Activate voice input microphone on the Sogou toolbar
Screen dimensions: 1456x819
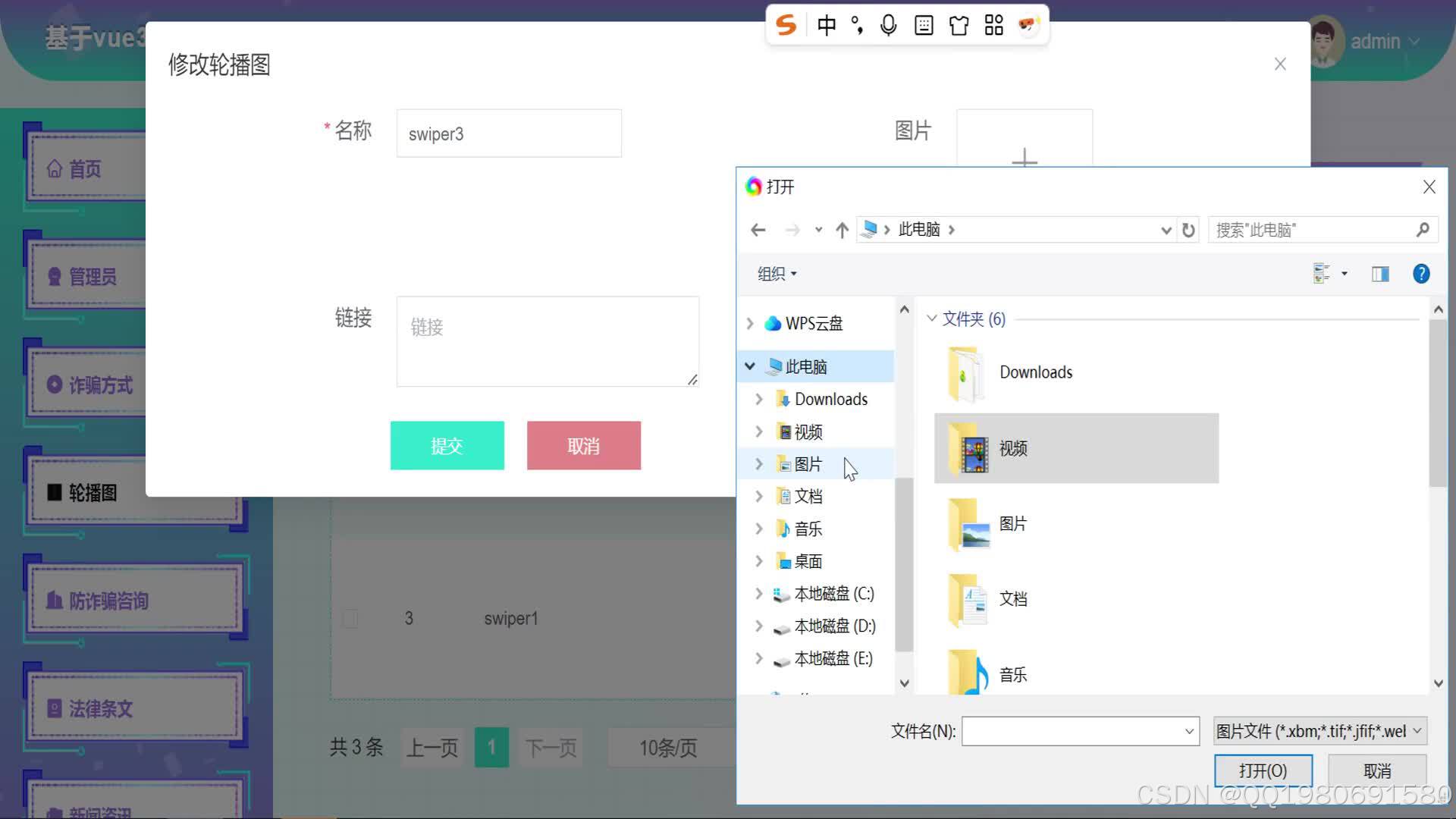pos(888,24)
